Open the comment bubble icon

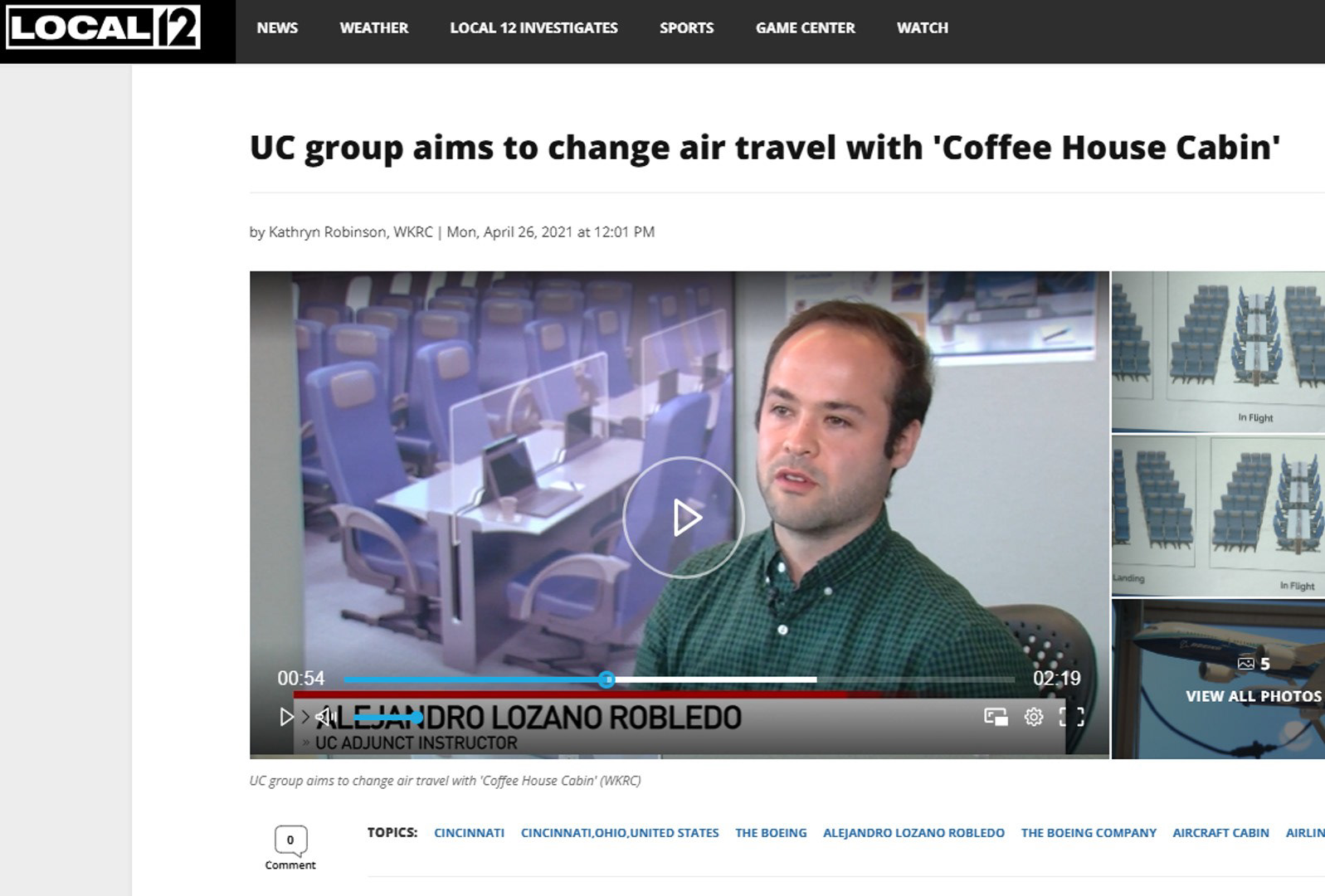(x=290, y=841)
